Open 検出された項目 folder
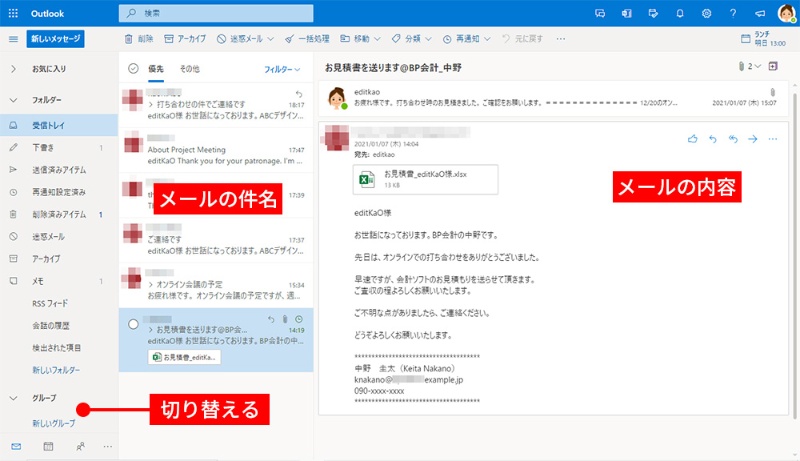This screenshot has width=800, height=461. click(59, 348)
